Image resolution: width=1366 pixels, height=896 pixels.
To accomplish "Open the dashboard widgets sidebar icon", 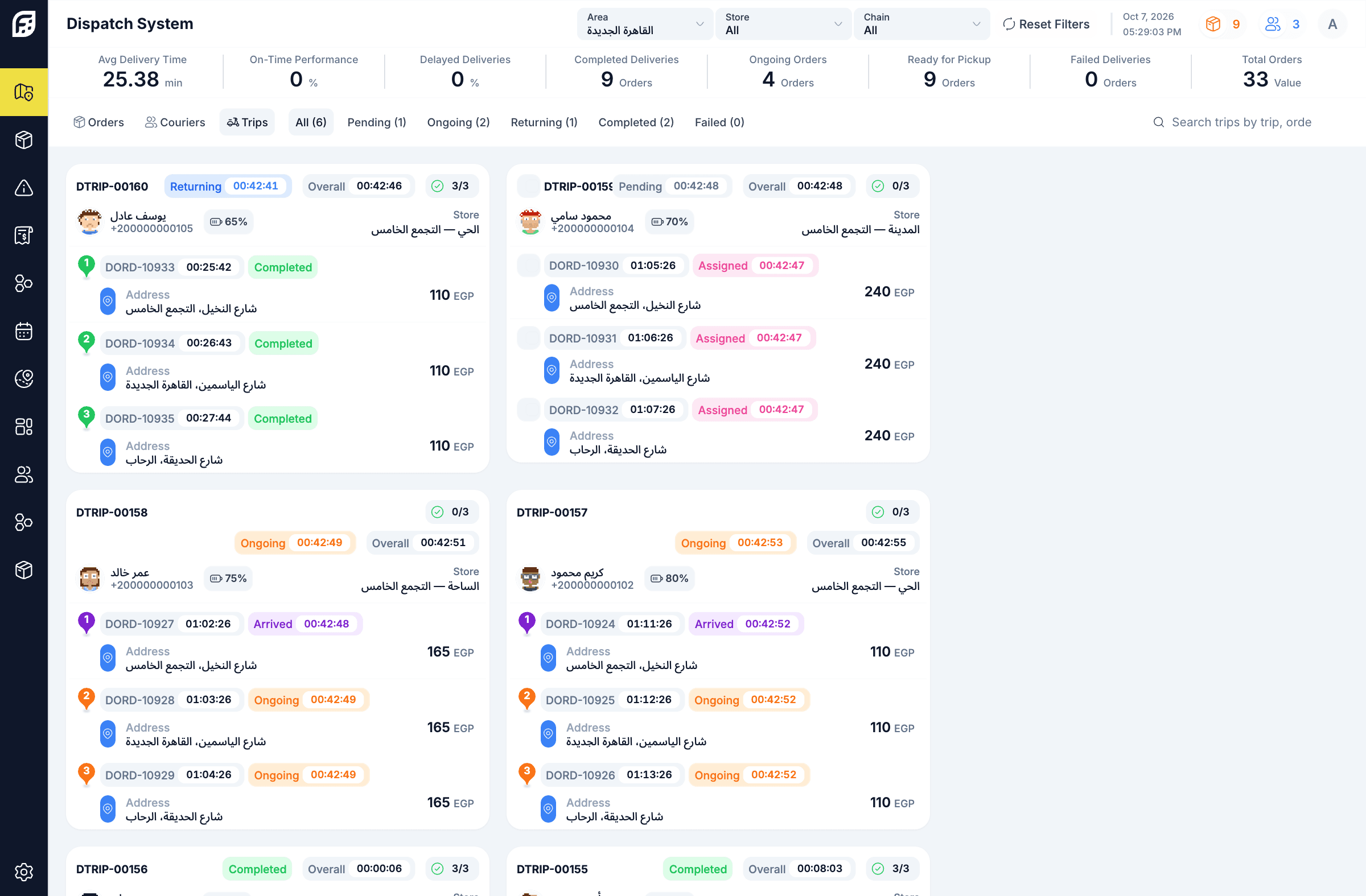I will pos(23,426).
